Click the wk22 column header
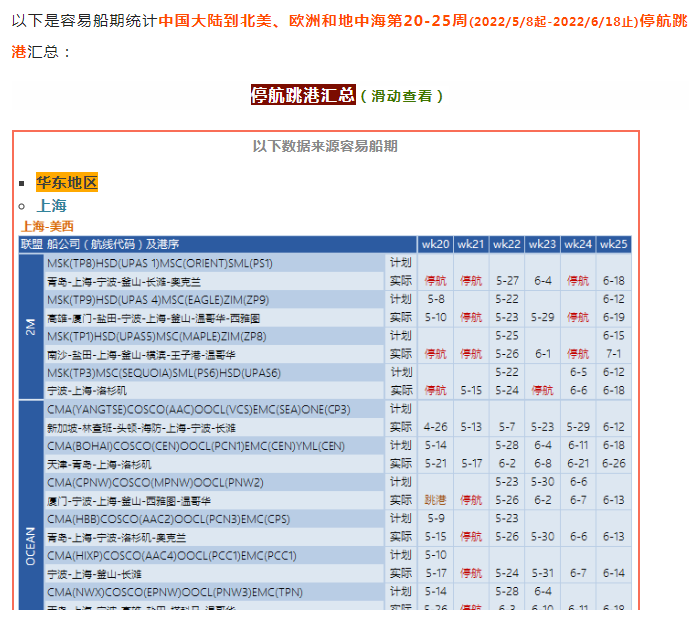 click(x=507, y=244)
